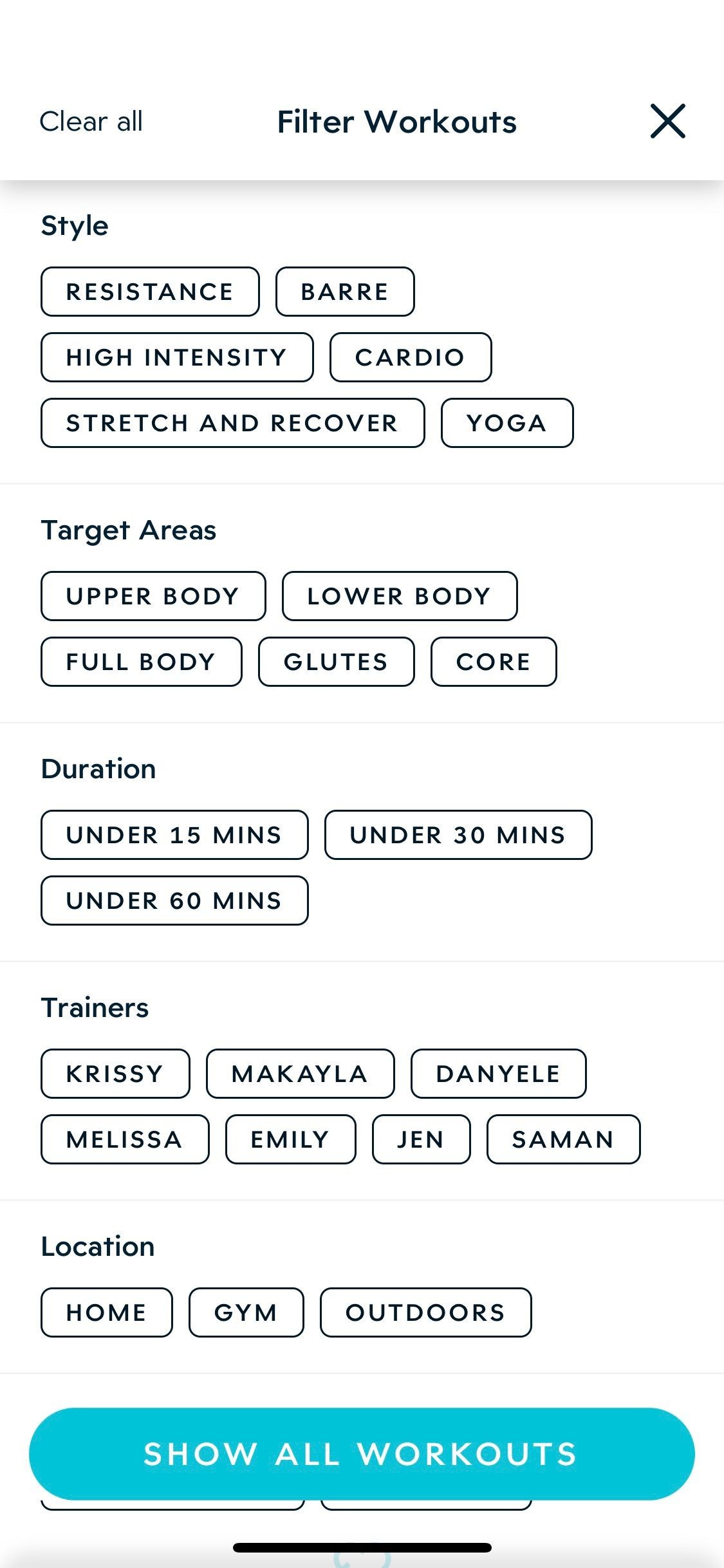Image resolution: width=724 pixels, height=1568 pixels.
Task: Select trainer Danyele chip
Action: pyautogui.click(x=499, y=1074)
